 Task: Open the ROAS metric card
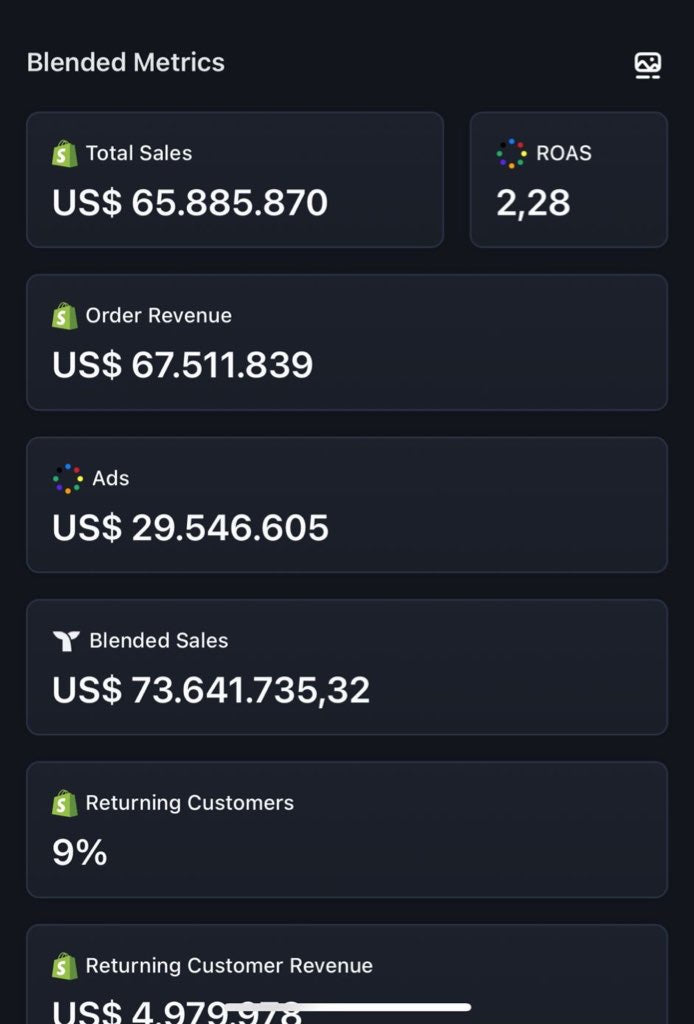[568, 179]
